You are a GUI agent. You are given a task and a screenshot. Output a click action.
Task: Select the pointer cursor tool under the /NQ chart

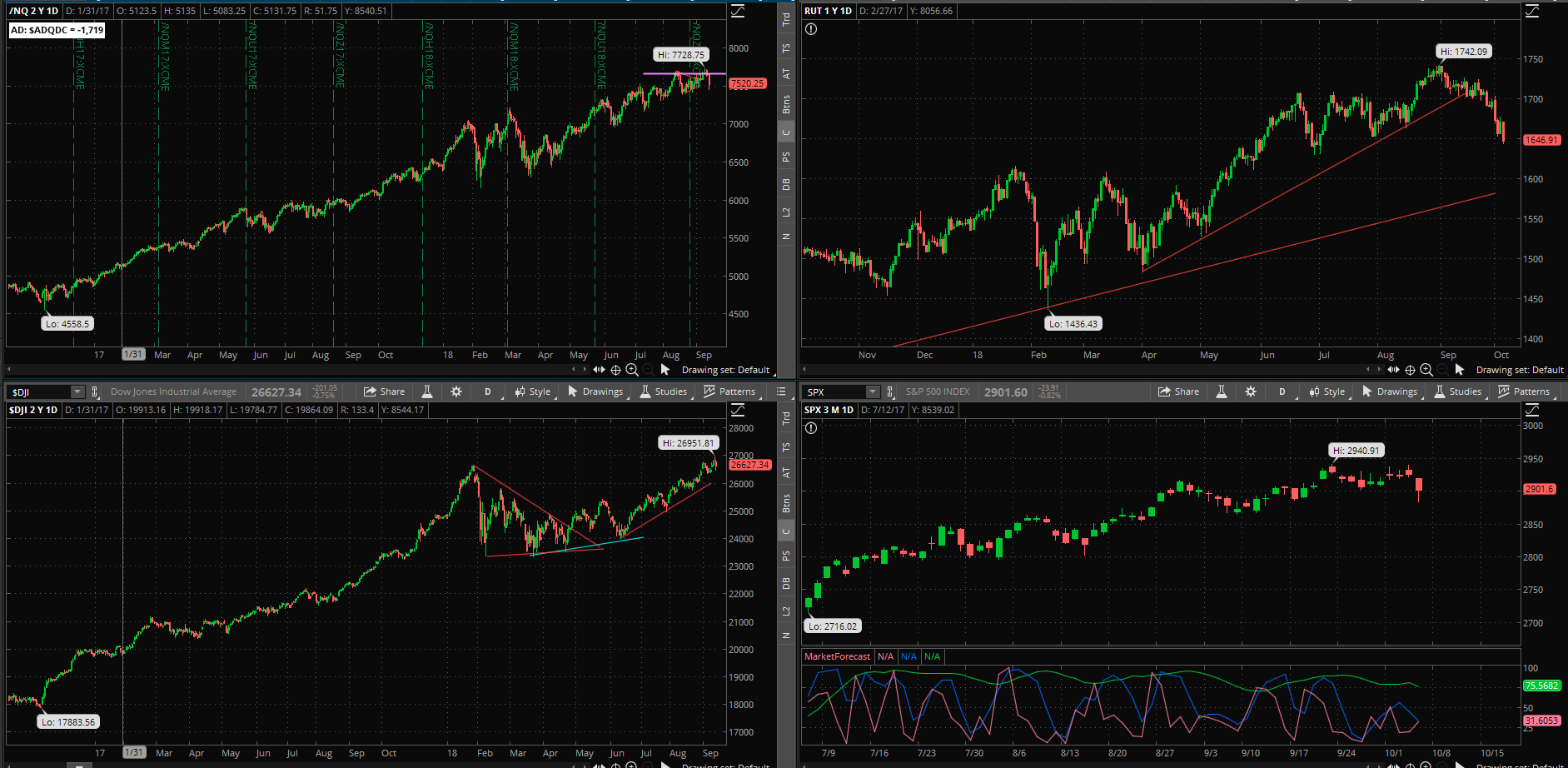click(665, 369)
